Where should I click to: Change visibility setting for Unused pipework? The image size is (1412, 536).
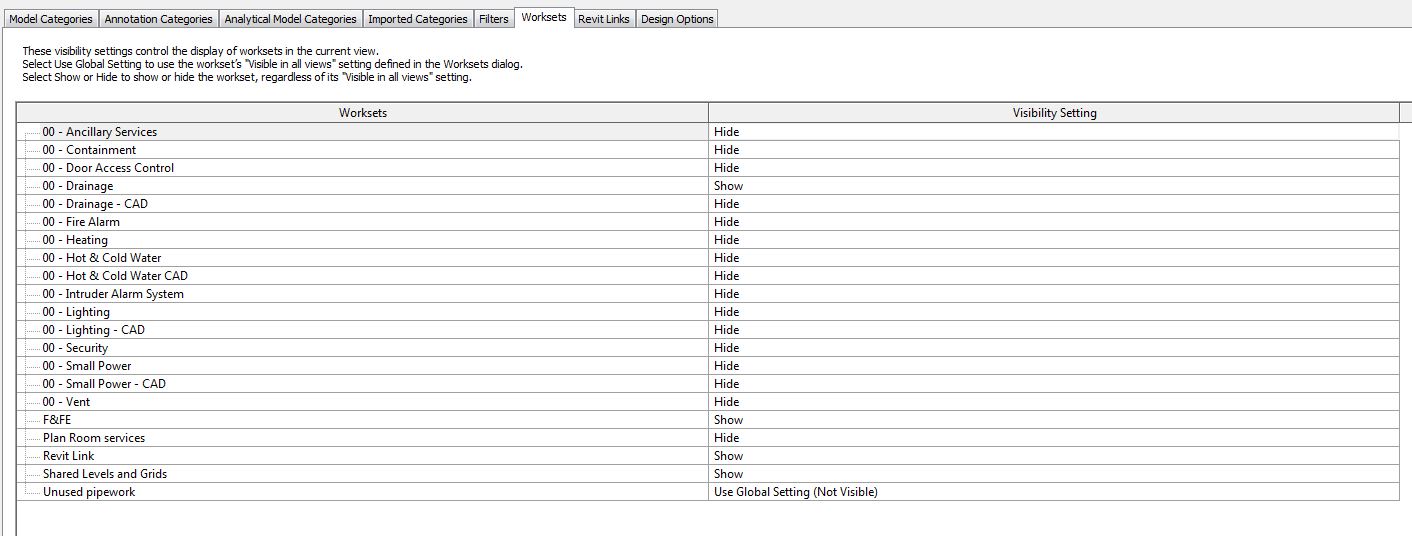pyautogui.click(x=1053, y=492)
